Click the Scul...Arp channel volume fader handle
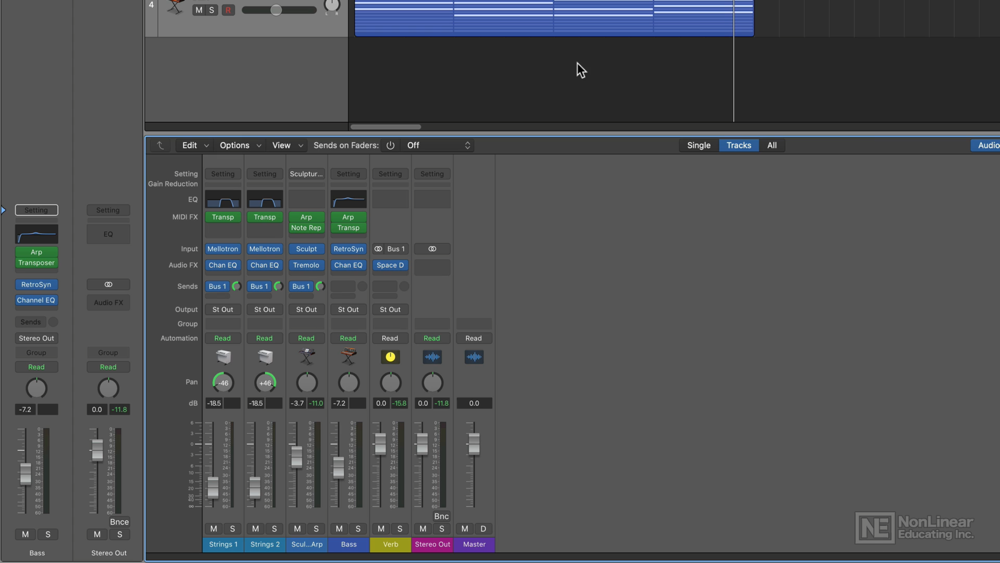Screen dimensions: 1000x563 [x=297, y=457]
